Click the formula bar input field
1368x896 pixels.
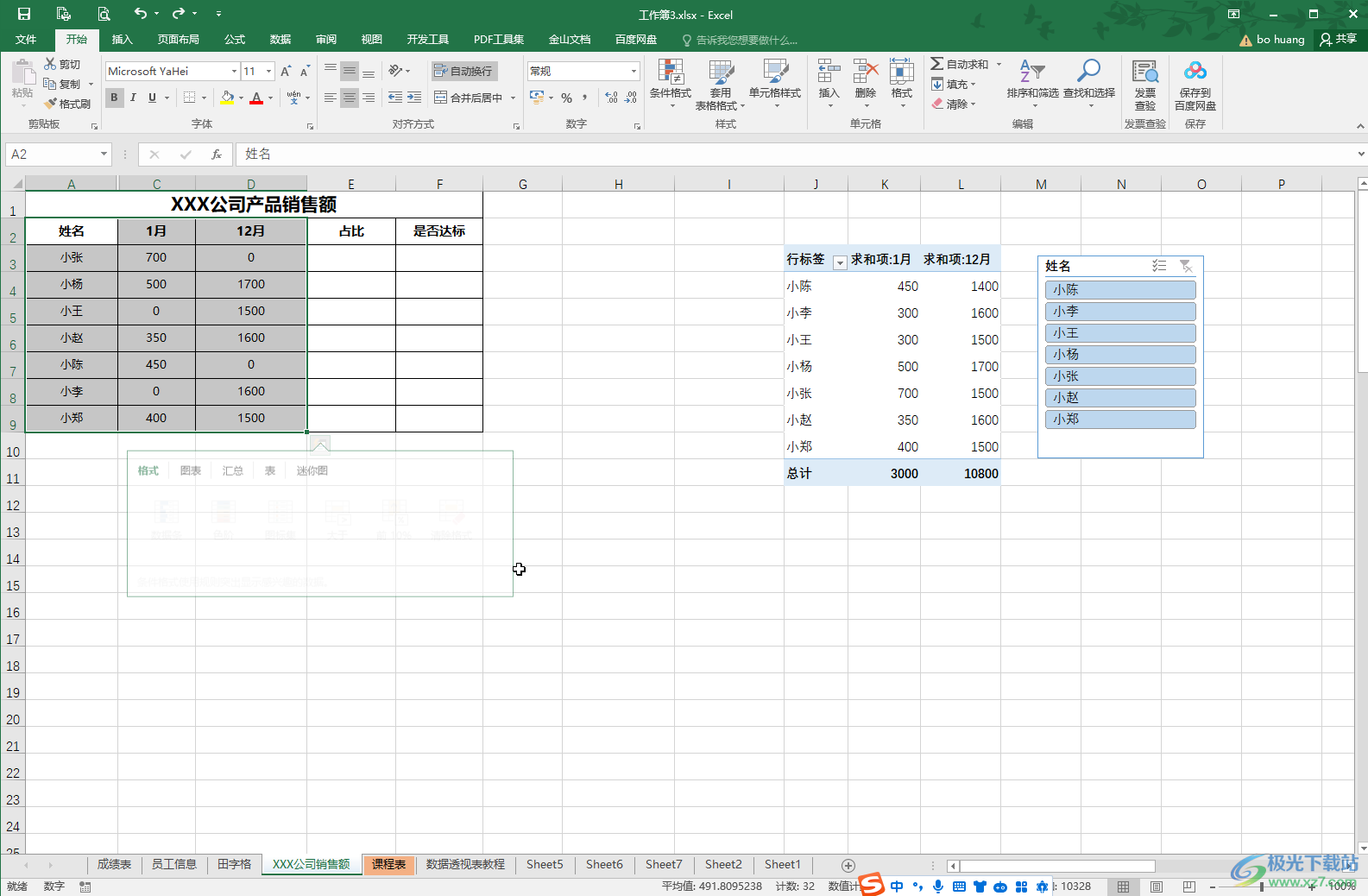click(794, 155)
